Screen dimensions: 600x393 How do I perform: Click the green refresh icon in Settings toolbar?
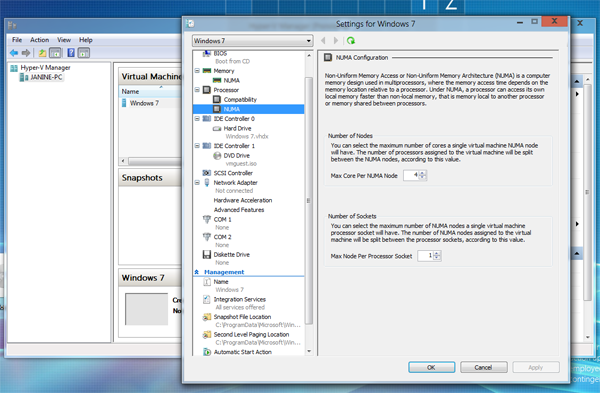click(351, 41)
